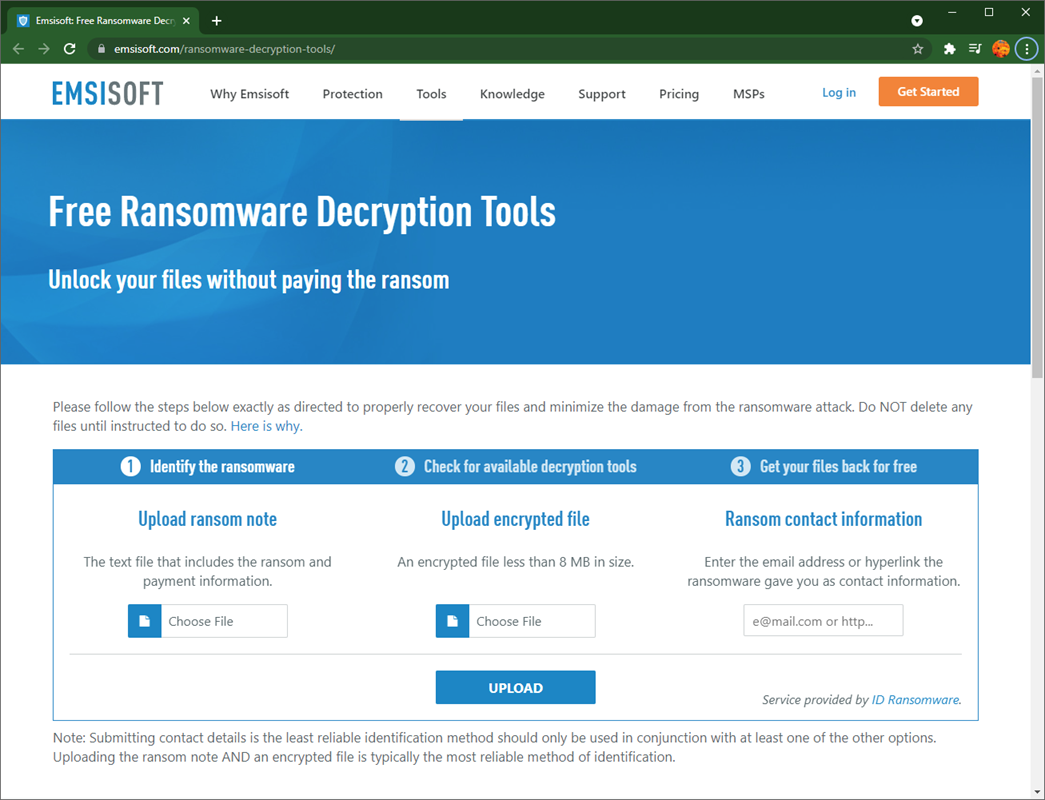The width and height of the screenshot is (1045, 800).
Task: Open the ID Ransomware link
Action: (915, 699)
